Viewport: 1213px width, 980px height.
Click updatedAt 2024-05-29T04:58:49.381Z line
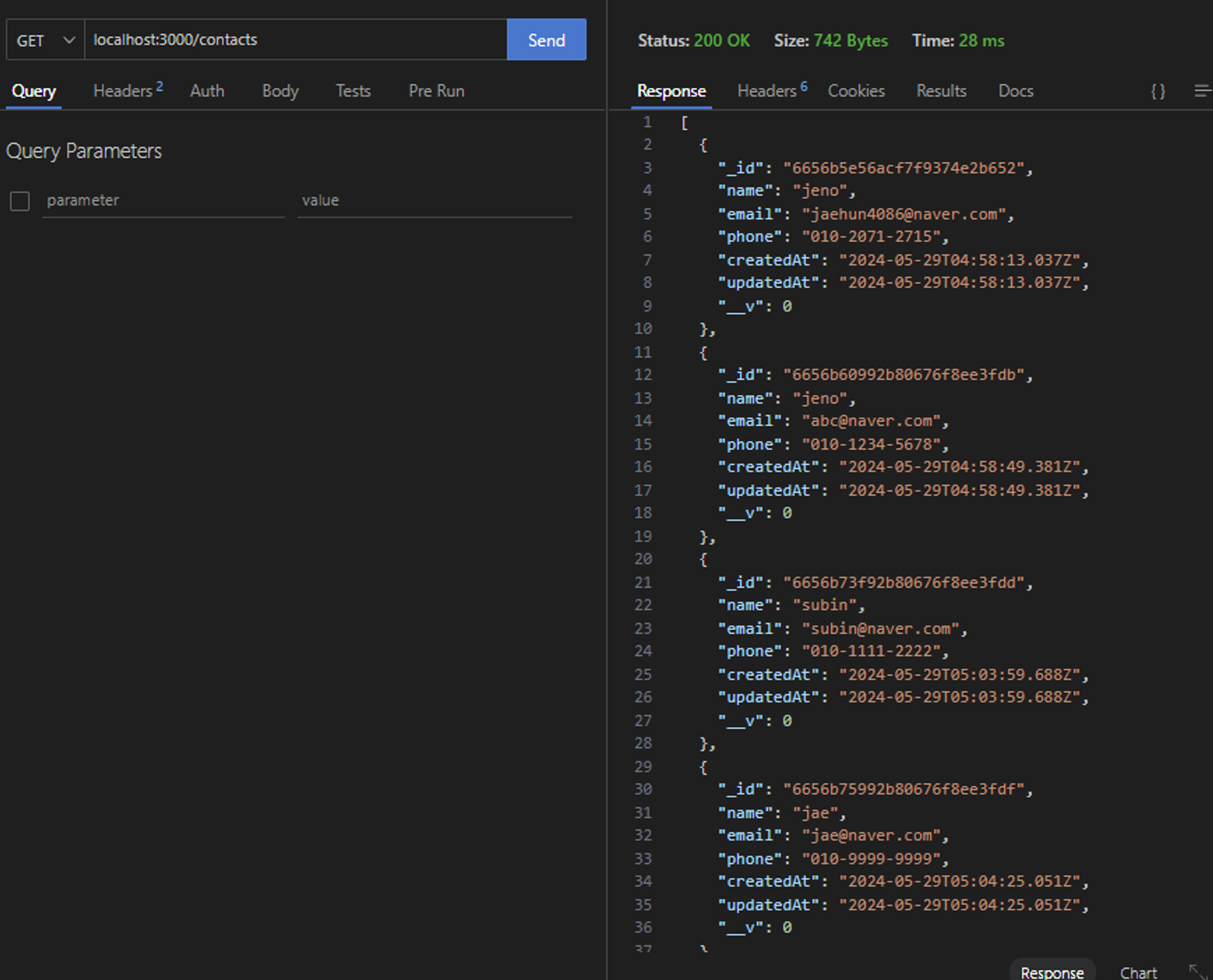904,491
